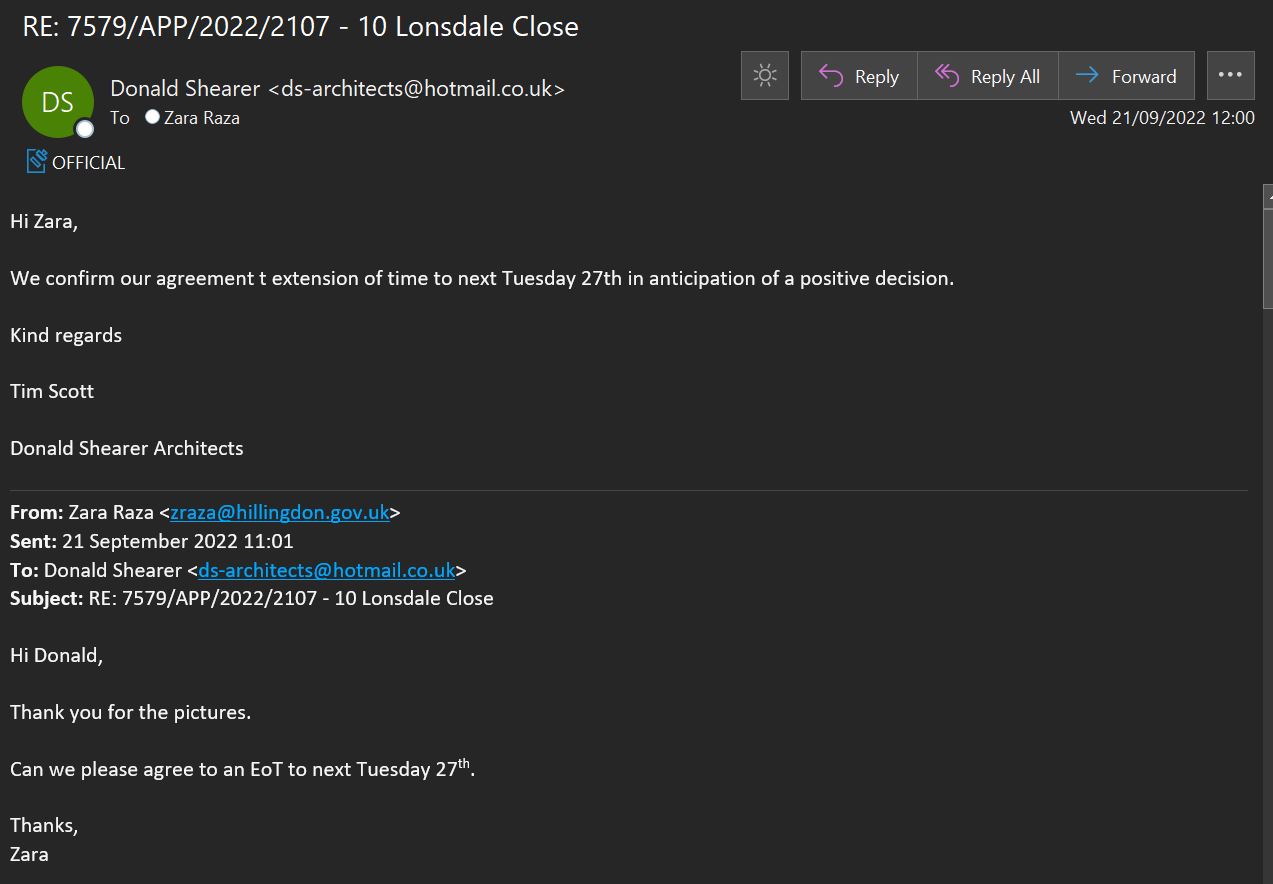
Task: Open the Zara Raza recipient contact
Action: pos(202,118)
